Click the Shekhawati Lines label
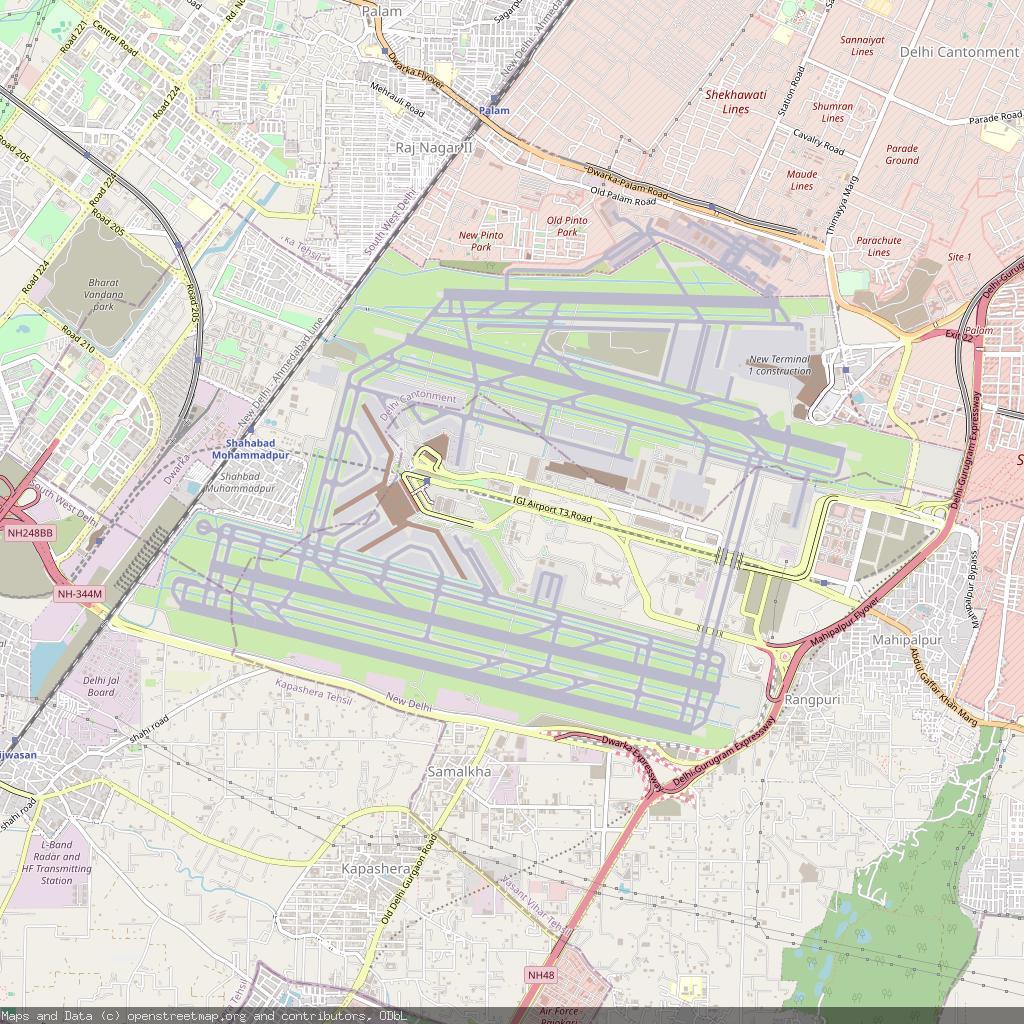The width and height of the screenshot is (1024, 1024). [x=735, y=102]
